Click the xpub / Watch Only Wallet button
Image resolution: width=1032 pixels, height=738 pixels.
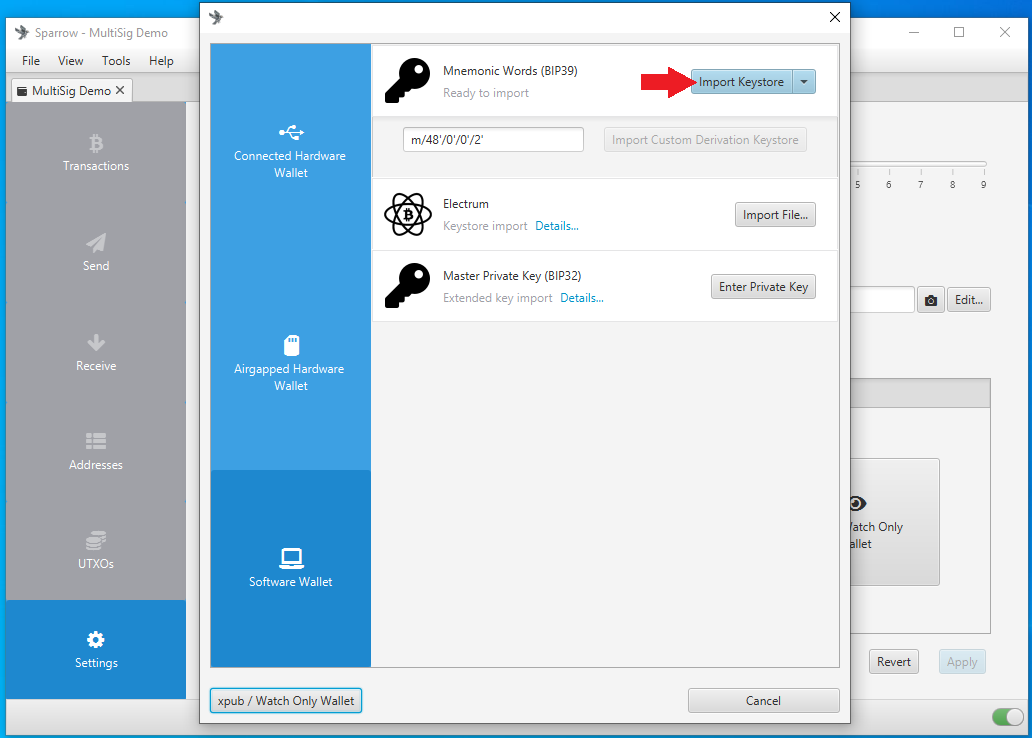(286, 700)
